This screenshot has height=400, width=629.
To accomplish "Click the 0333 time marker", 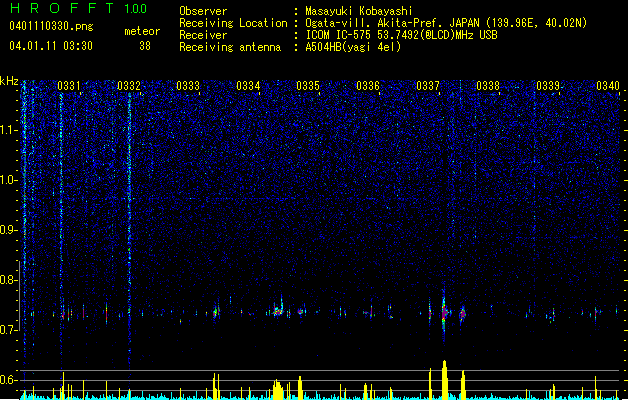I will (x=188, y=86).
